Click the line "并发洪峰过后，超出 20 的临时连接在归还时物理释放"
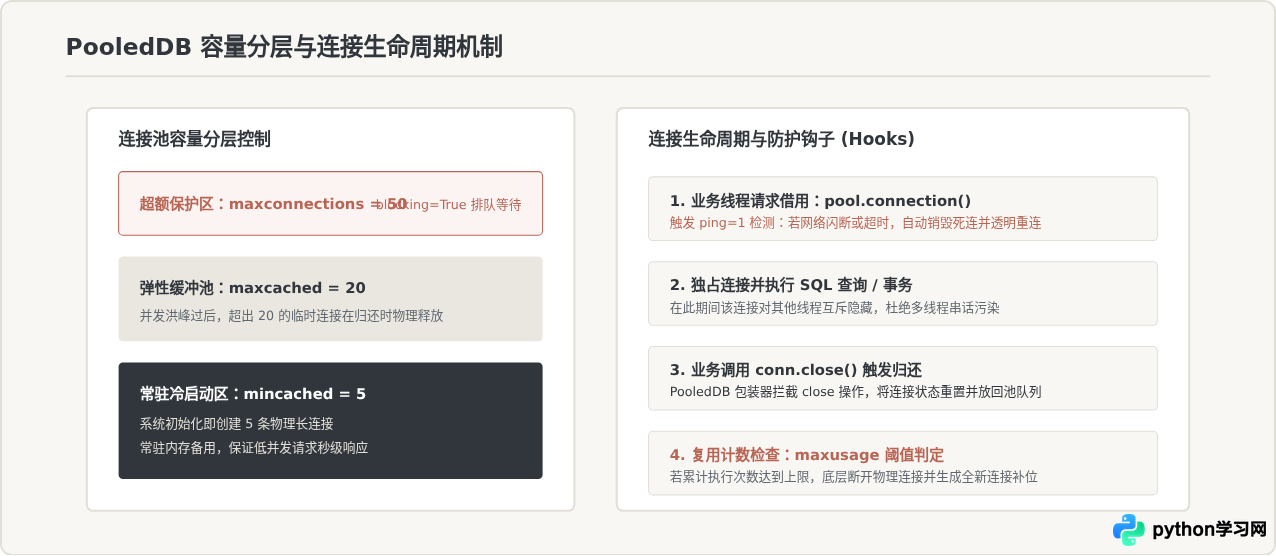 tap(291, 315)
